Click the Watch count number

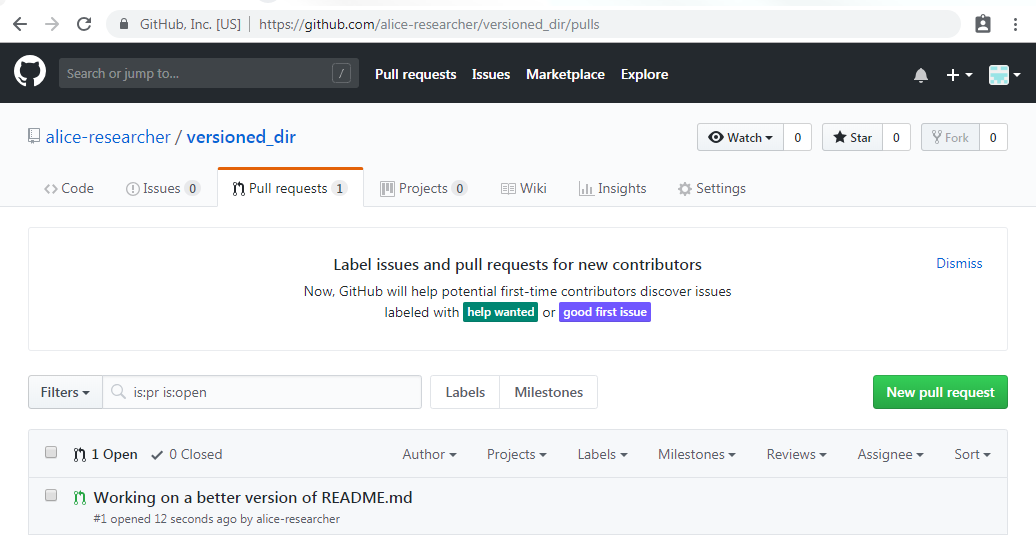pos(797,138)
